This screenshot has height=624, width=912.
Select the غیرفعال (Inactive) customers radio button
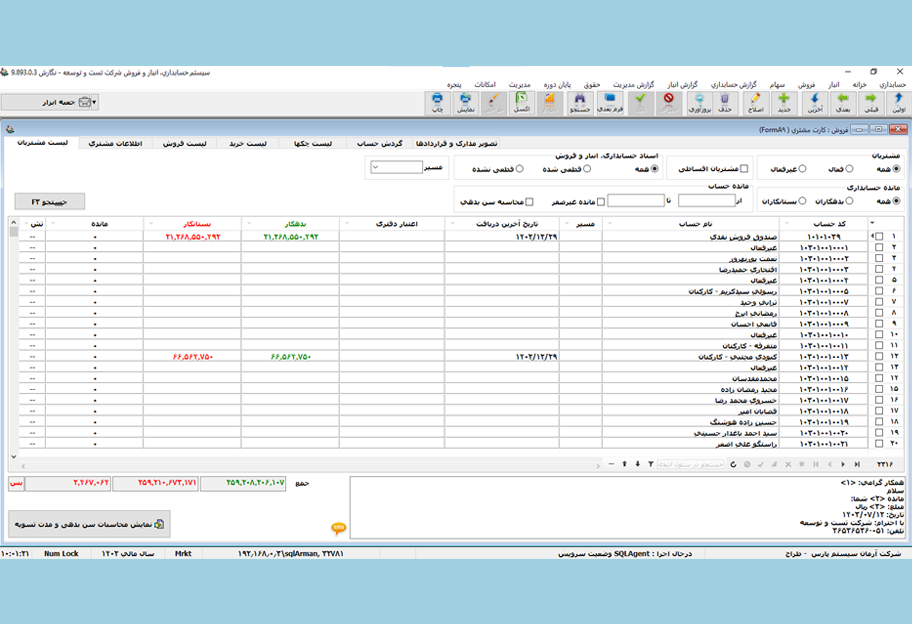tap(803, 169)
